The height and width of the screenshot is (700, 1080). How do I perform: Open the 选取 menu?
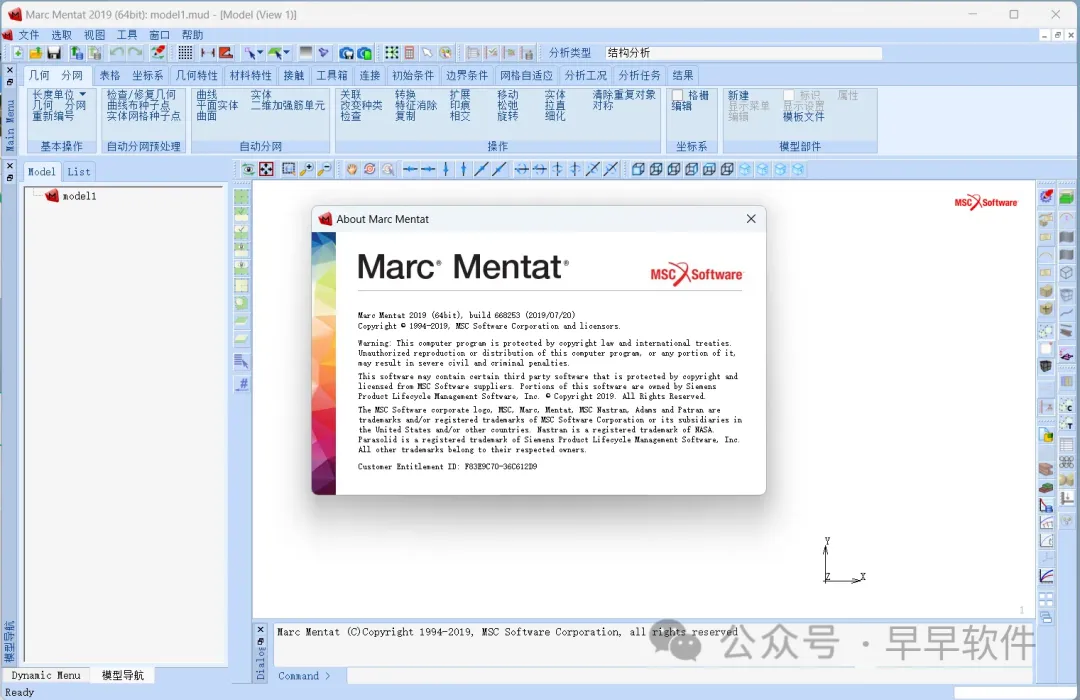pyautogui.click(x=61, y=35)
